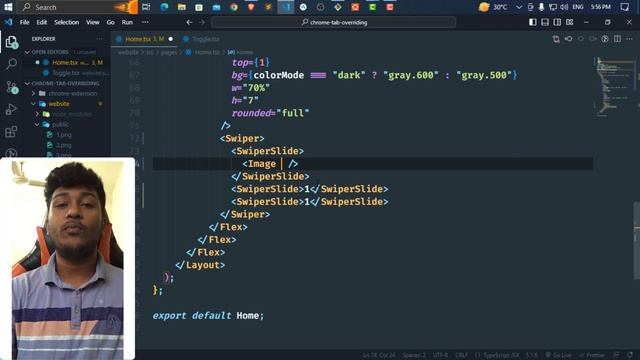The height and width of the screenshot is (360, 640).
Task: Open Customize Layout options
Action: point(570,22)
